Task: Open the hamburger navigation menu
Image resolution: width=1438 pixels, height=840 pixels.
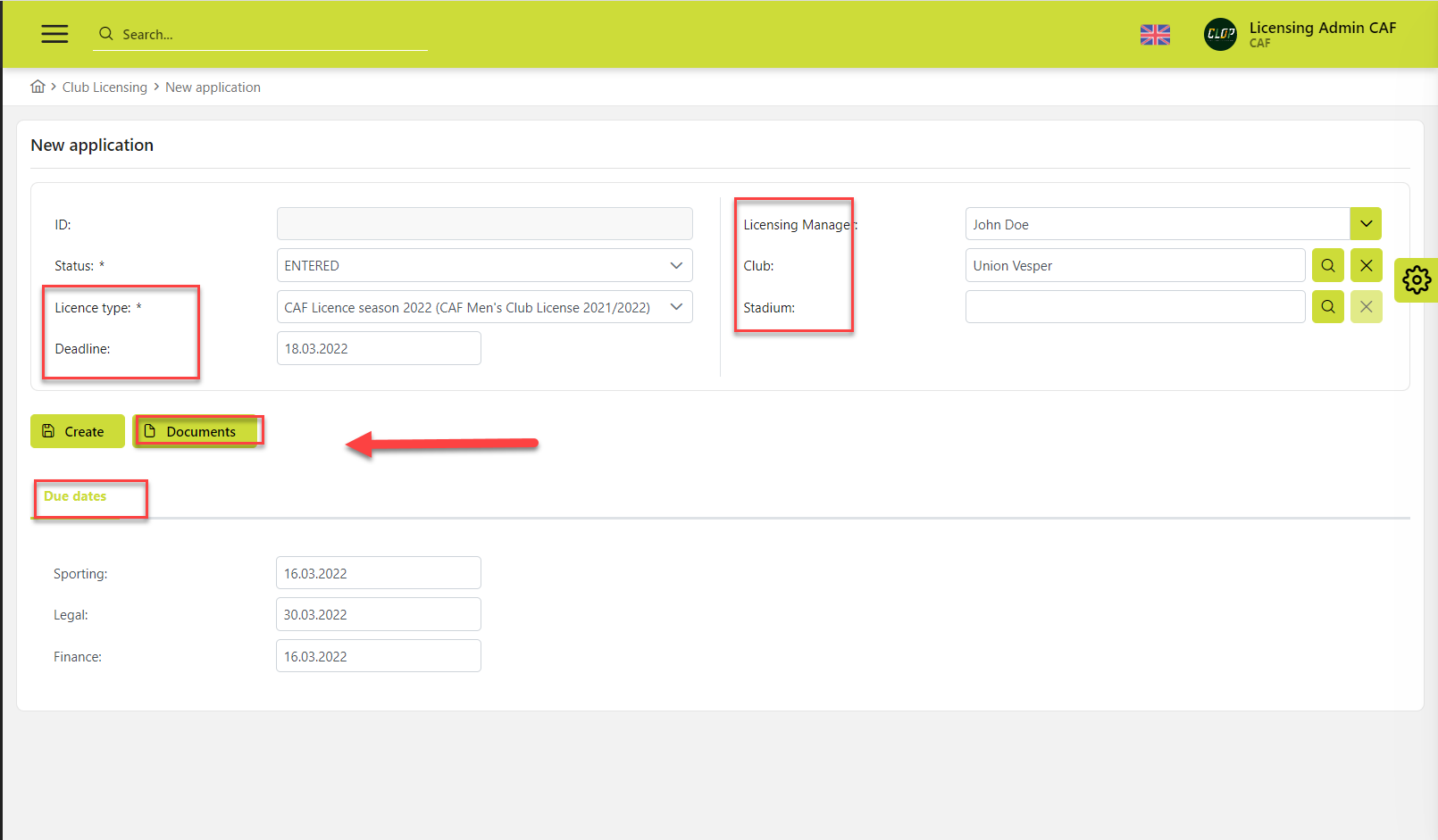Action: tap(54, 34)
